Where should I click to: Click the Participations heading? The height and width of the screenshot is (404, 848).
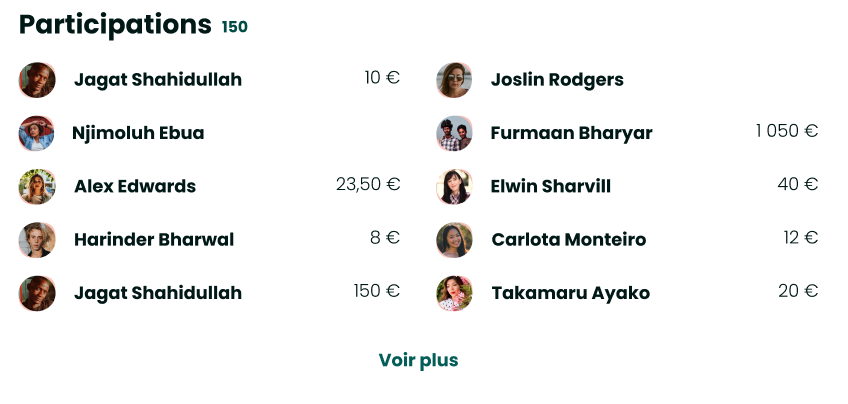tap(115, 24)
